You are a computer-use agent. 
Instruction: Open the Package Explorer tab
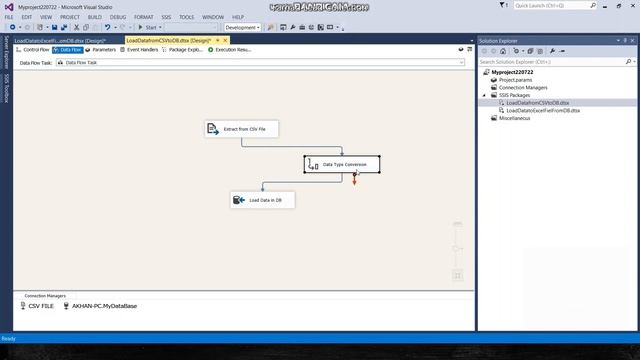182,50
